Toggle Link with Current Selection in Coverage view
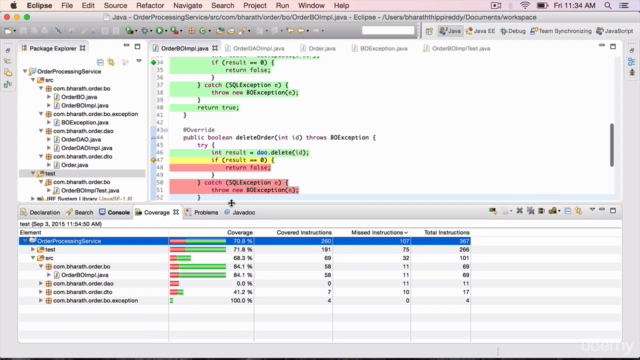640x360 pixels. (x=579, y=211)
